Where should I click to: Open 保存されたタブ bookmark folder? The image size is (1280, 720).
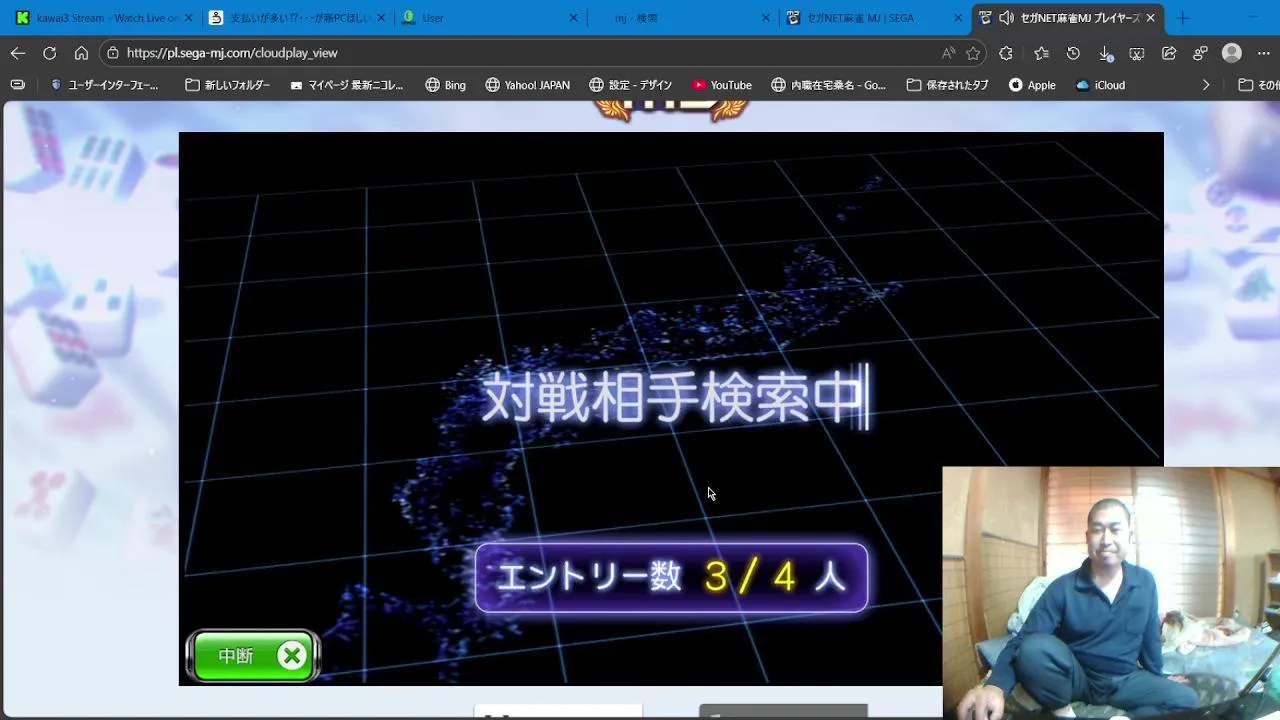click(x=948, y=85)
